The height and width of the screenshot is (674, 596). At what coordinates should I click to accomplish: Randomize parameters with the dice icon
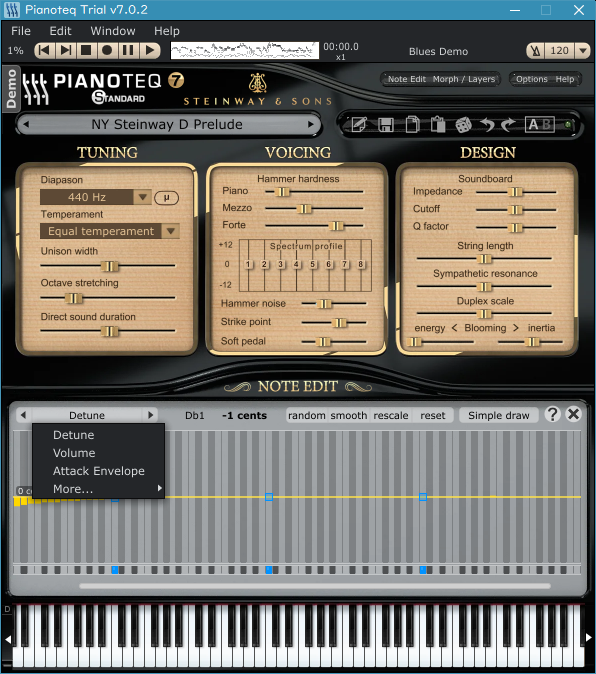[463, 125]
